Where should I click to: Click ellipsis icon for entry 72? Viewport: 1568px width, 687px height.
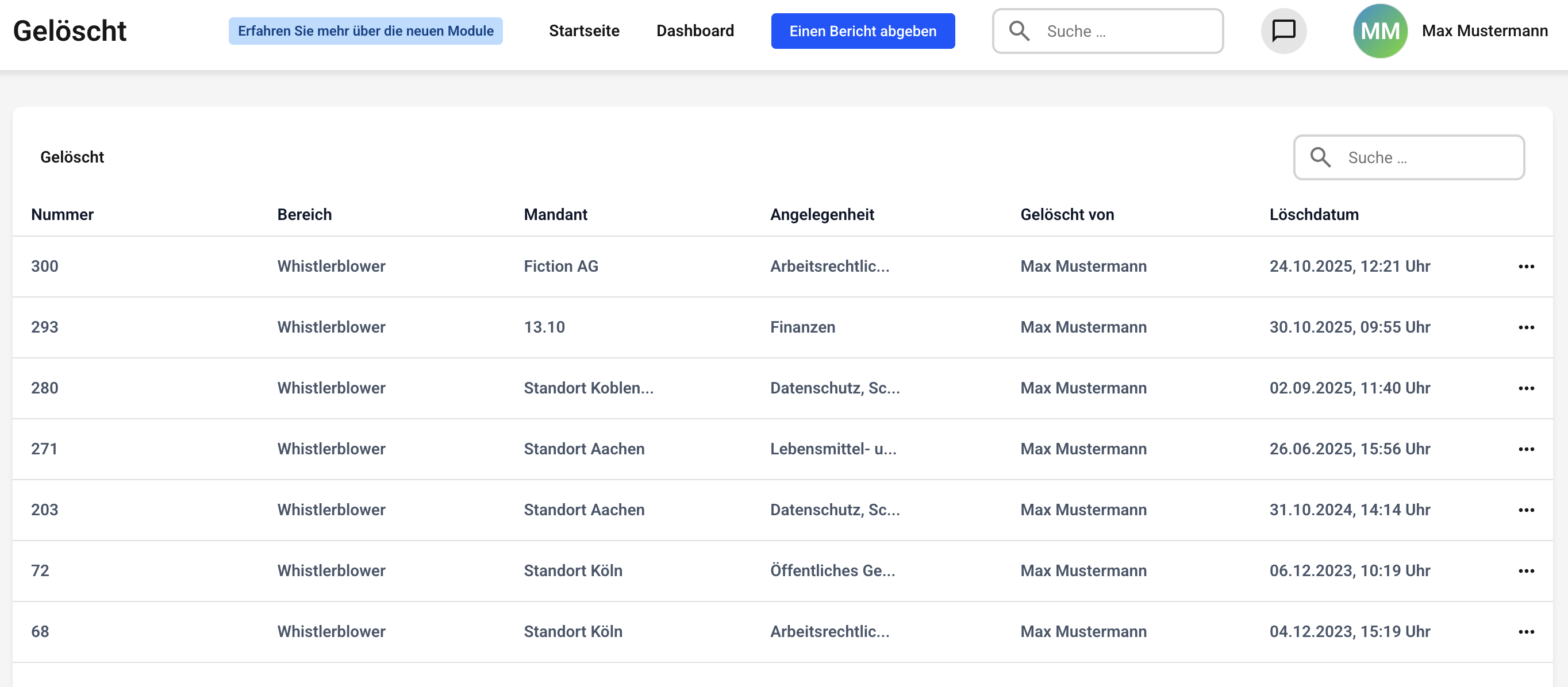point(1525,571)
